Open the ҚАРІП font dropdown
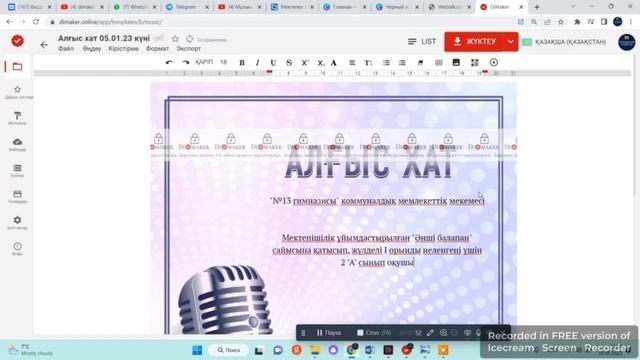The width and height of the screenshot is (640, 360). click(204, 62)
